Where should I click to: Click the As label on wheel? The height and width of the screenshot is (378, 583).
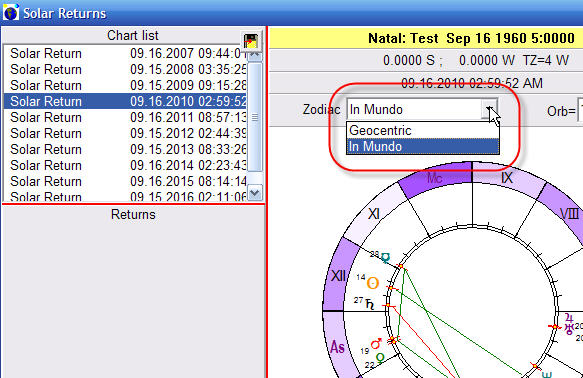[337, 348]
